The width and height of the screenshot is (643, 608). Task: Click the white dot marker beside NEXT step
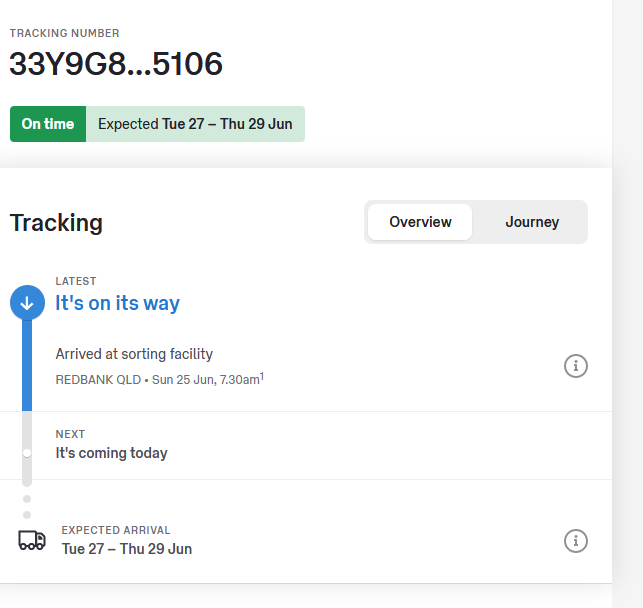27,453
